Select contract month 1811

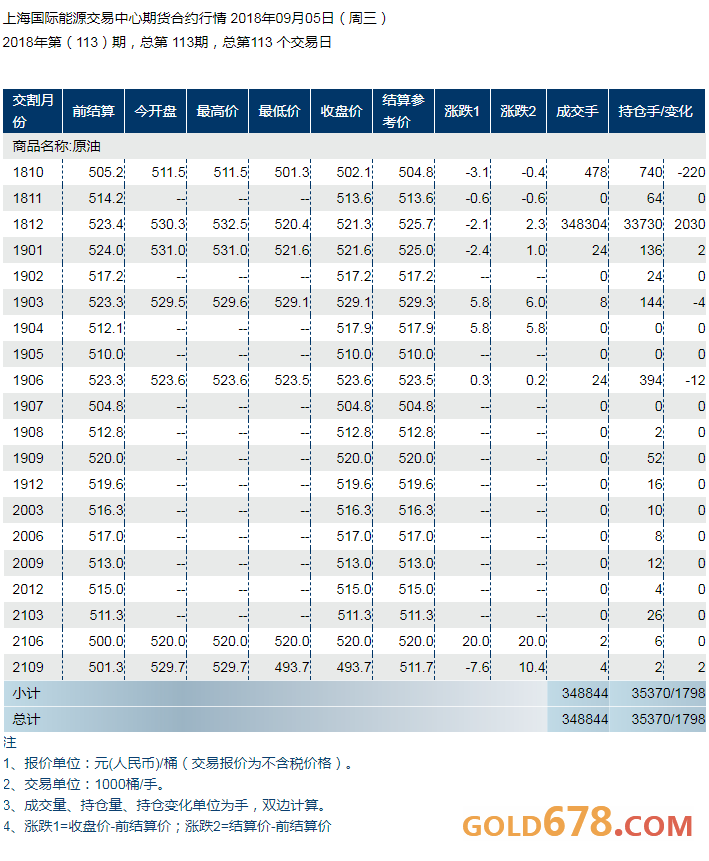28,198
